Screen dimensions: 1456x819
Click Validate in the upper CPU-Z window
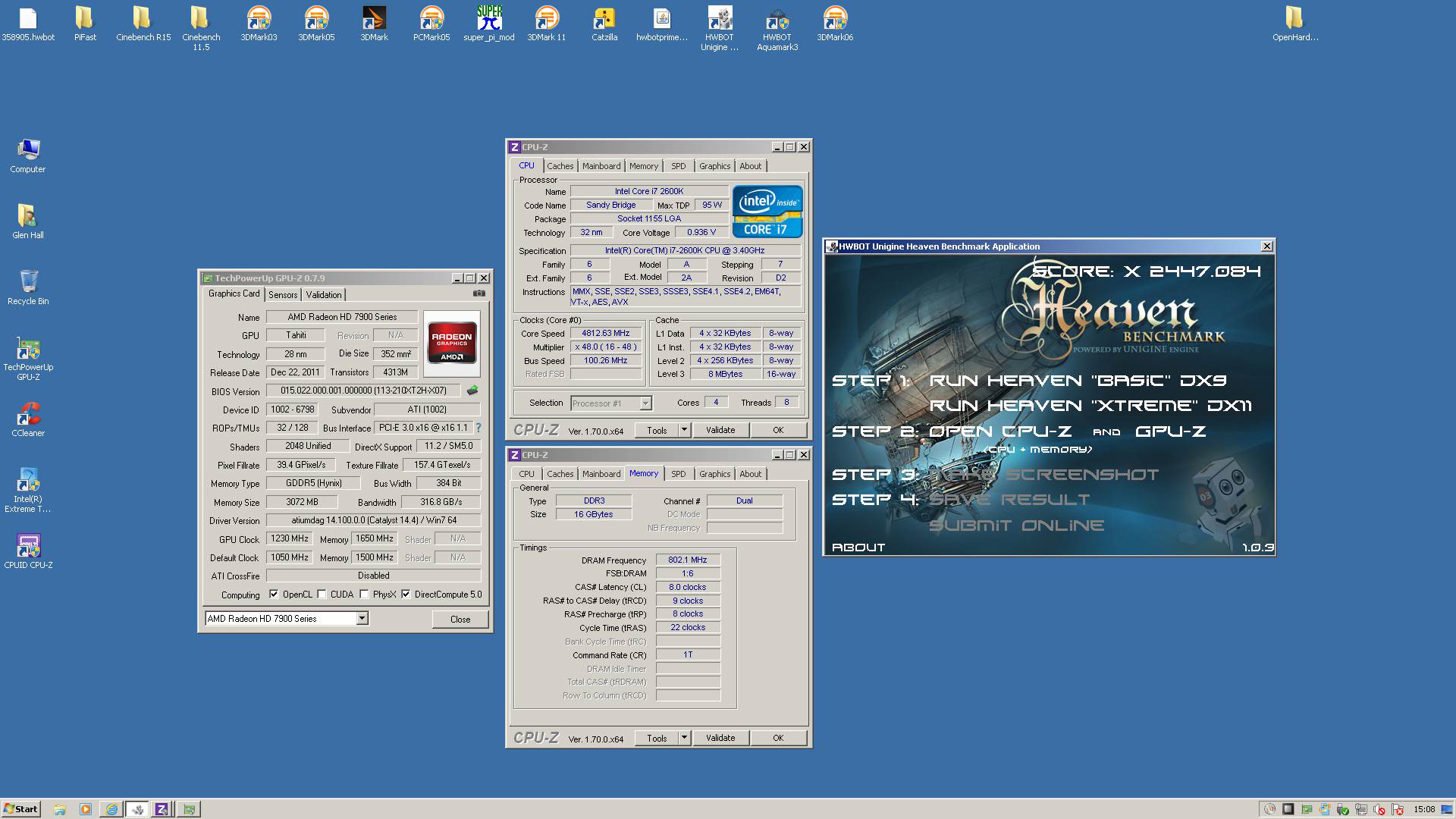720,430
